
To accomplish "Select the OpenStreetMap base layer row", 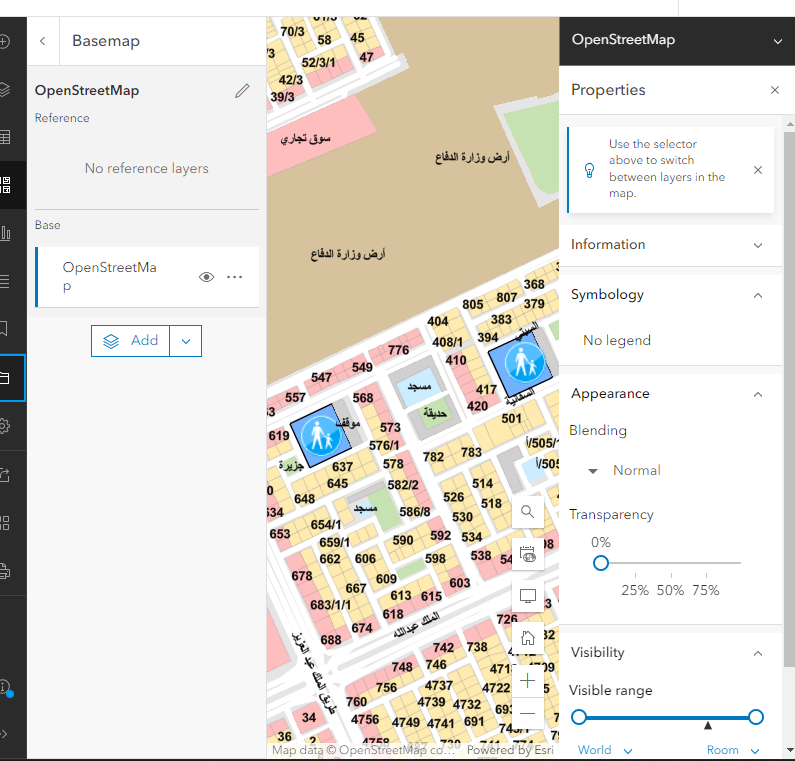I will tap(147, 277).
